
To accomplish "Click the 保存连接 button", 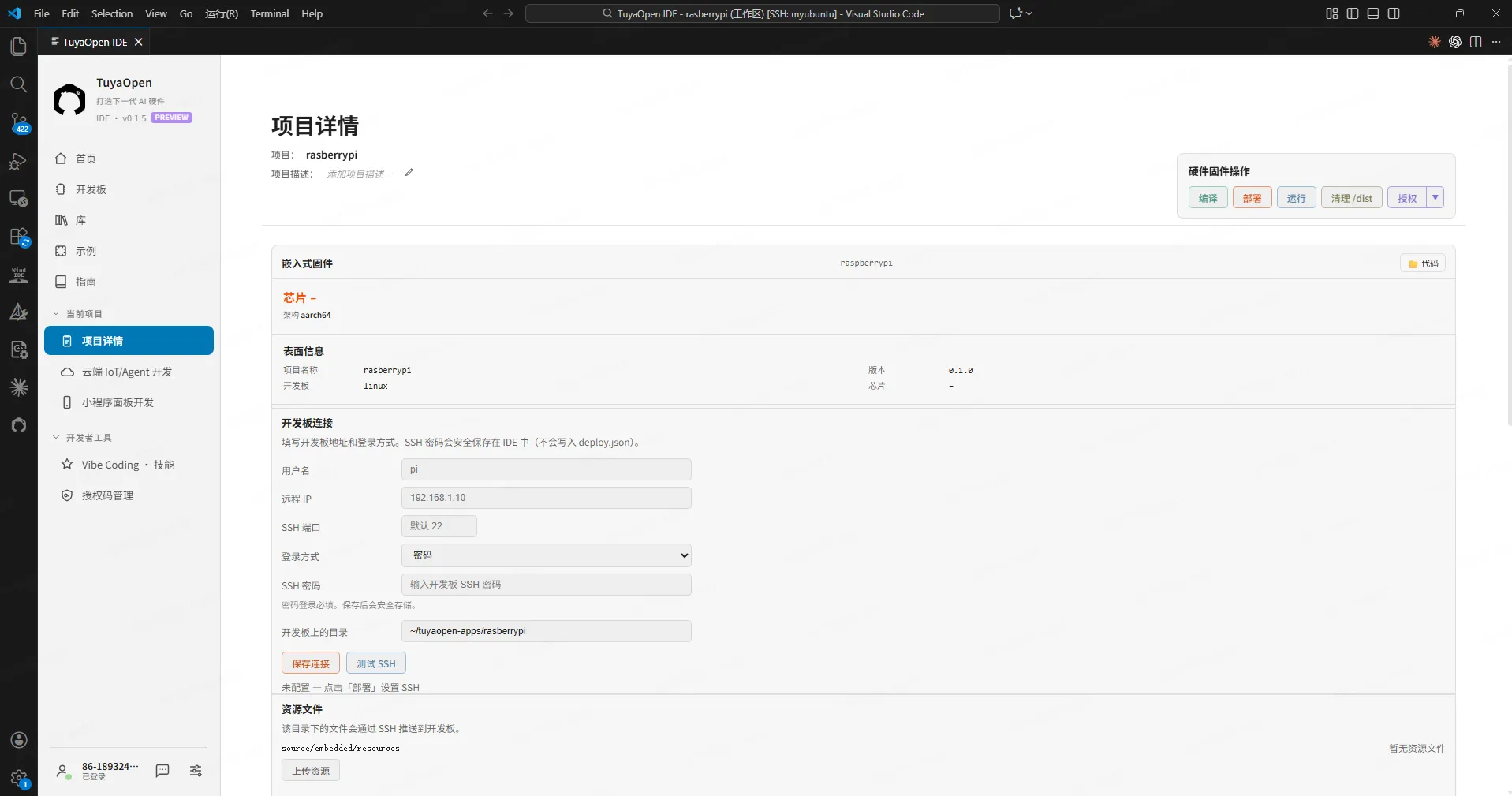I will tap(311, 663).
